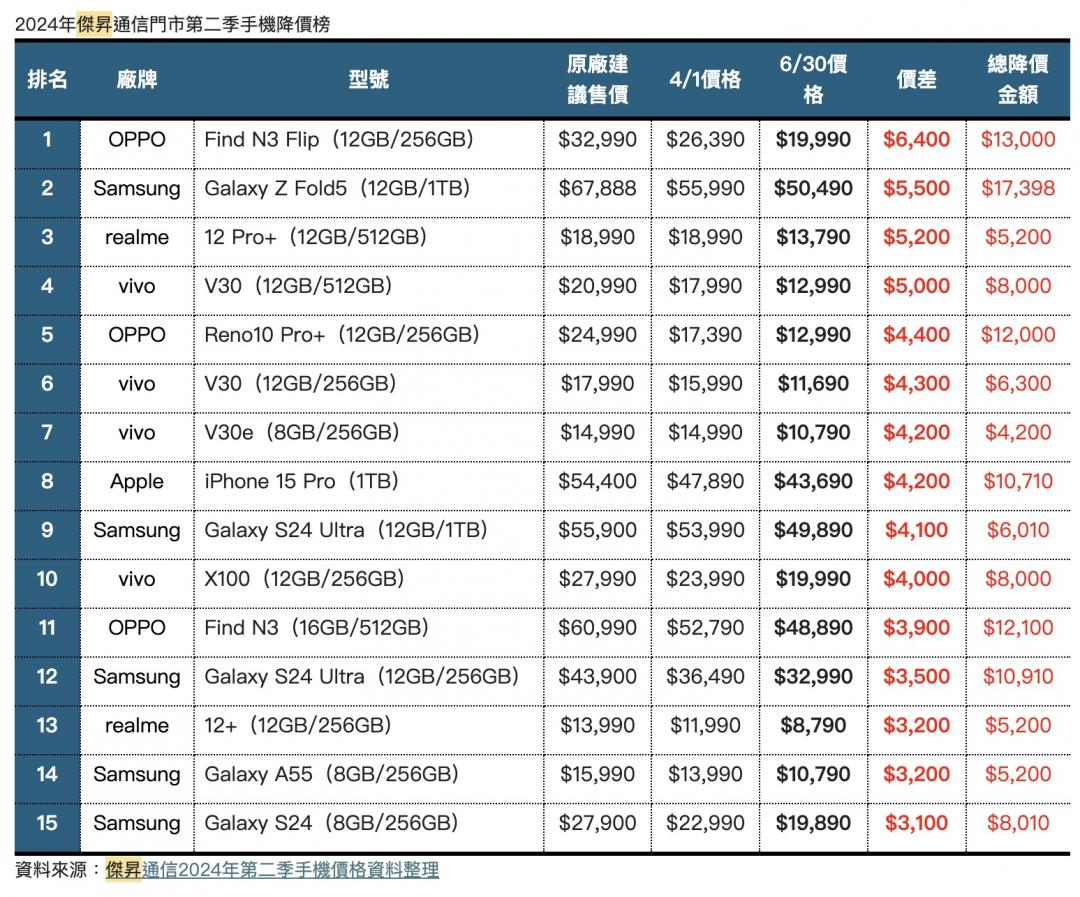
Task: Select the $17,398 total discount cell
Action: [1017, 188]
